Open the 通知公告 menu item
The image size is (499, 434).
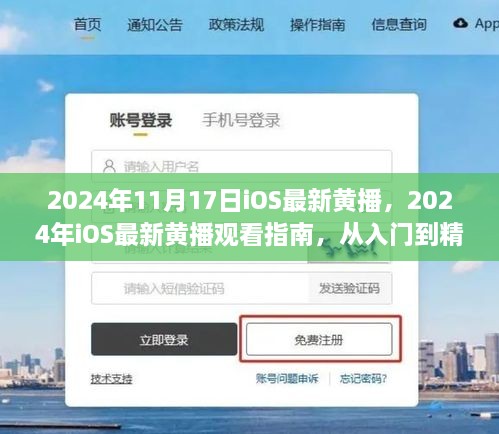(155, 25)
